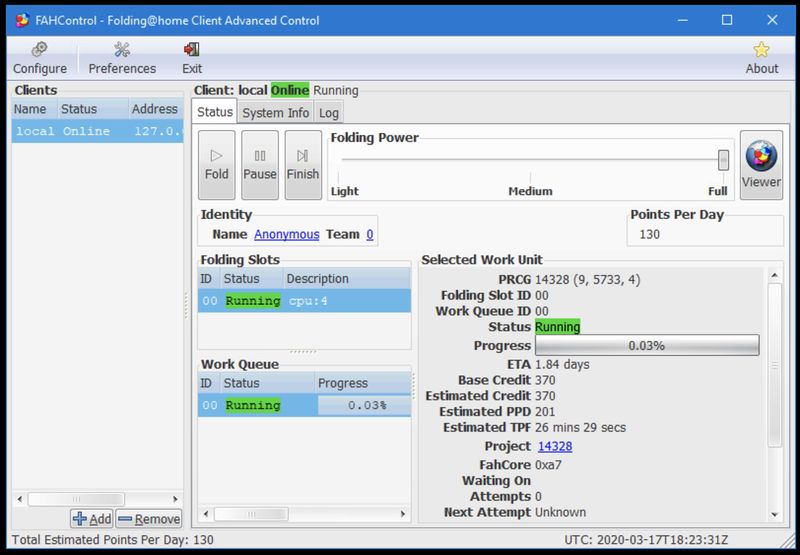Select the local client row
This screenshot has width=800, height=555.
pos(97,131)
